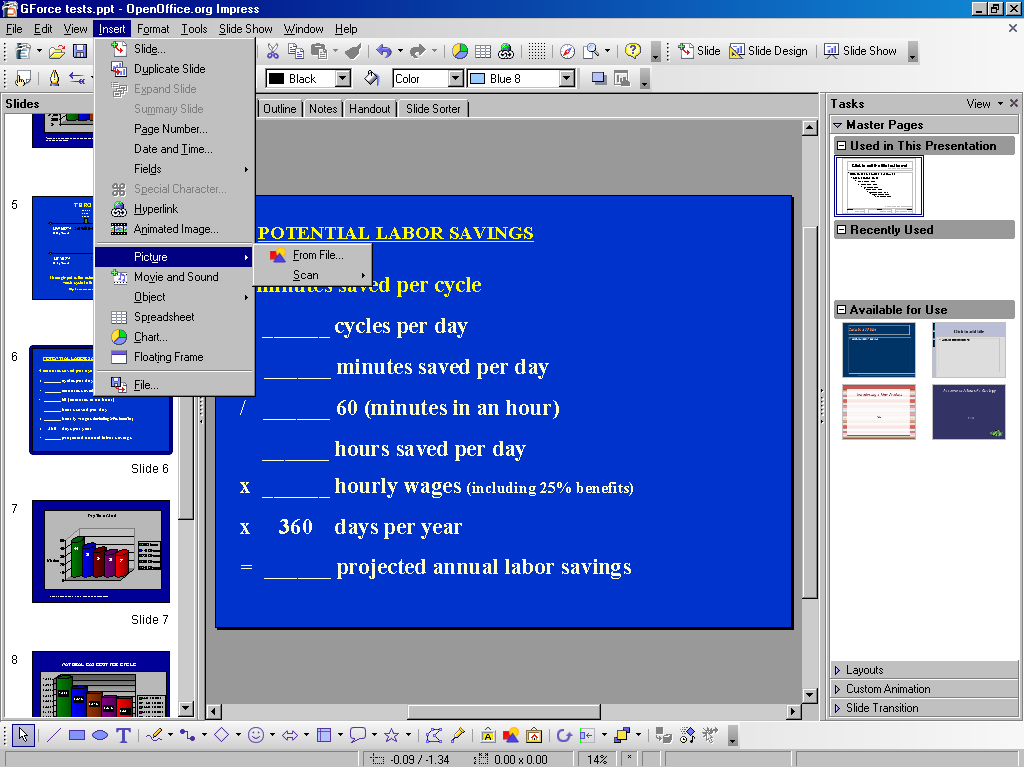Screen dimensions: 1024x768
Task: Switch to the Slide Sorter tab
Action: tap(432, 109)
